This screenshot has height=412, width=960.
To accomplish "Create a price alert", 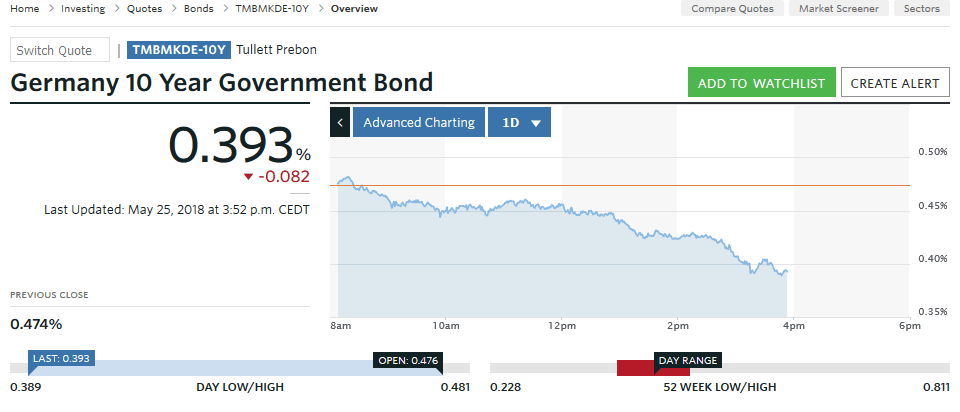I will (894, 83).
